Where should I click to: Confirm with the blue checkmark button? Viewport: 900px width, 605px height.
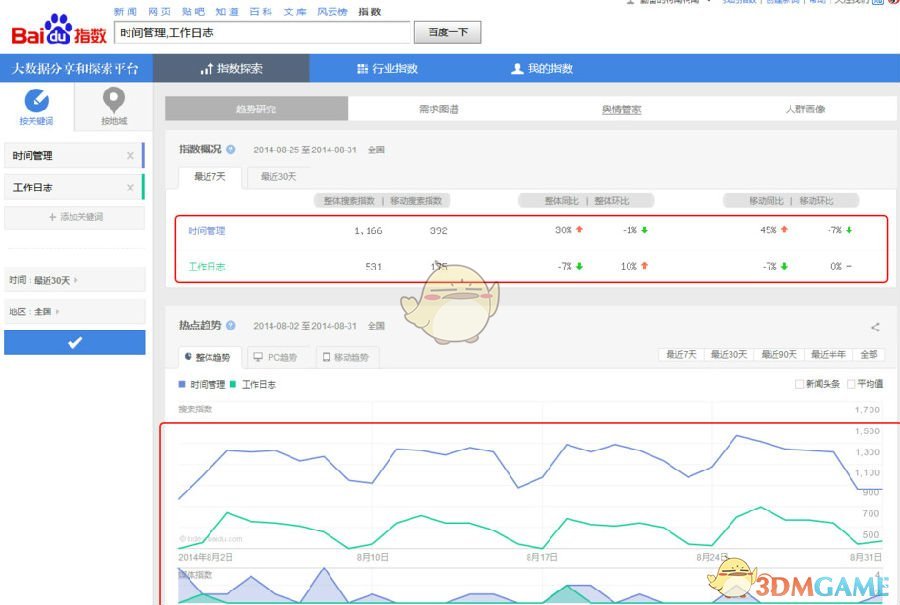coord(74,342)
